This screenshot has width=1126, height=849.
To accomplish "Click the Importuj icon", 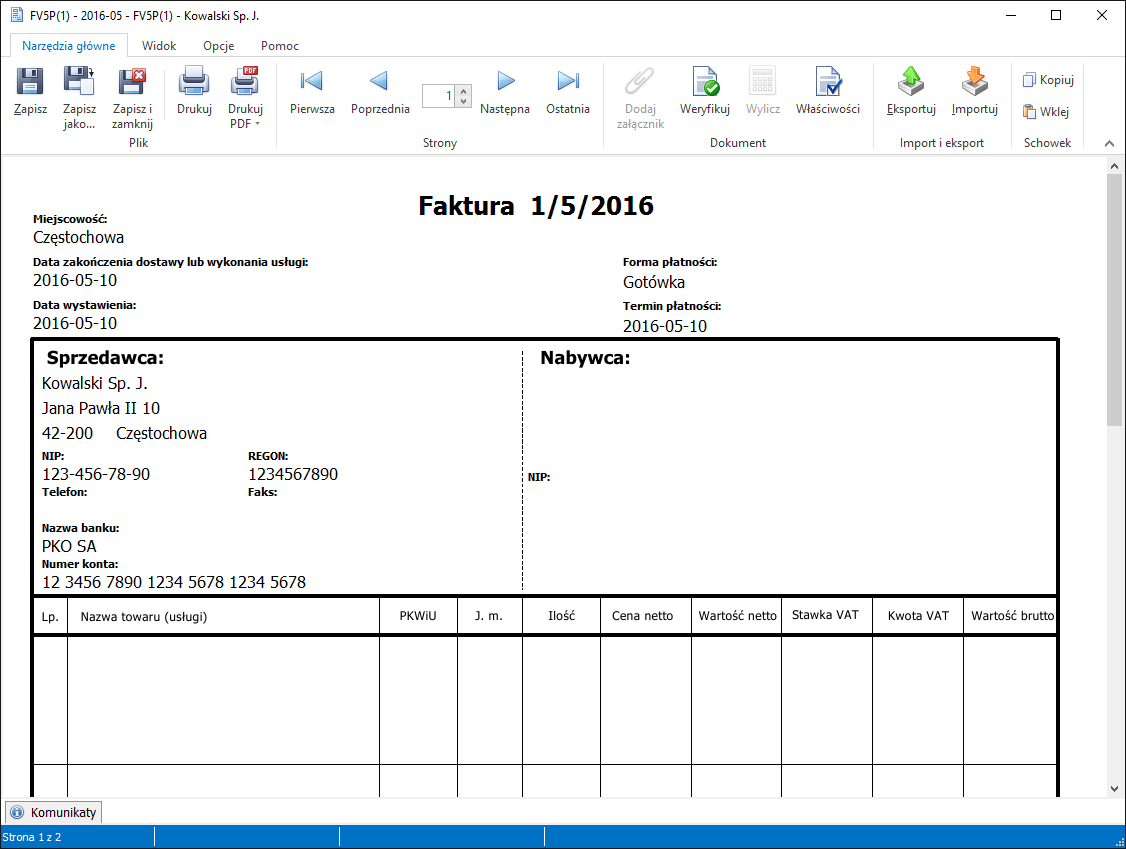I will point(974,83).
